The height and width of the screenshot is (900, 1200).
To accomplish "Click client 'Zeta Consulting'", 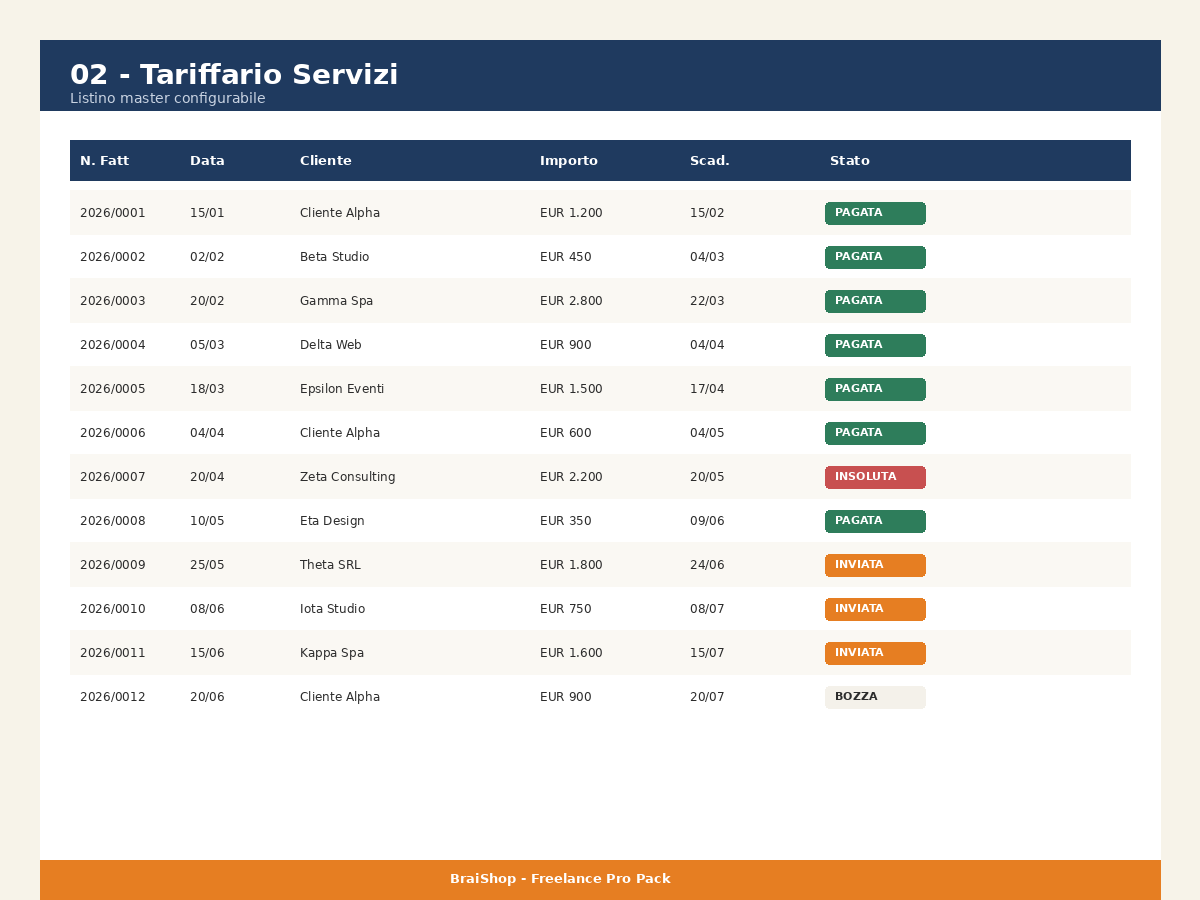I will [348, 477].
